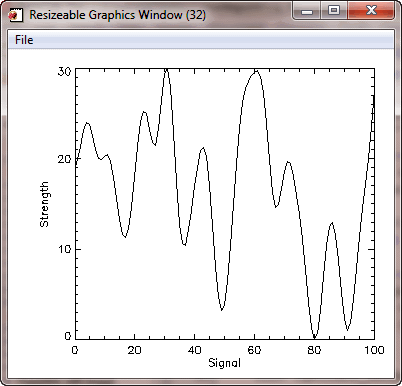The image size is (402, 386).
Task: Minimize the Resizeable Graphics Window
Action: pos(307,11)
